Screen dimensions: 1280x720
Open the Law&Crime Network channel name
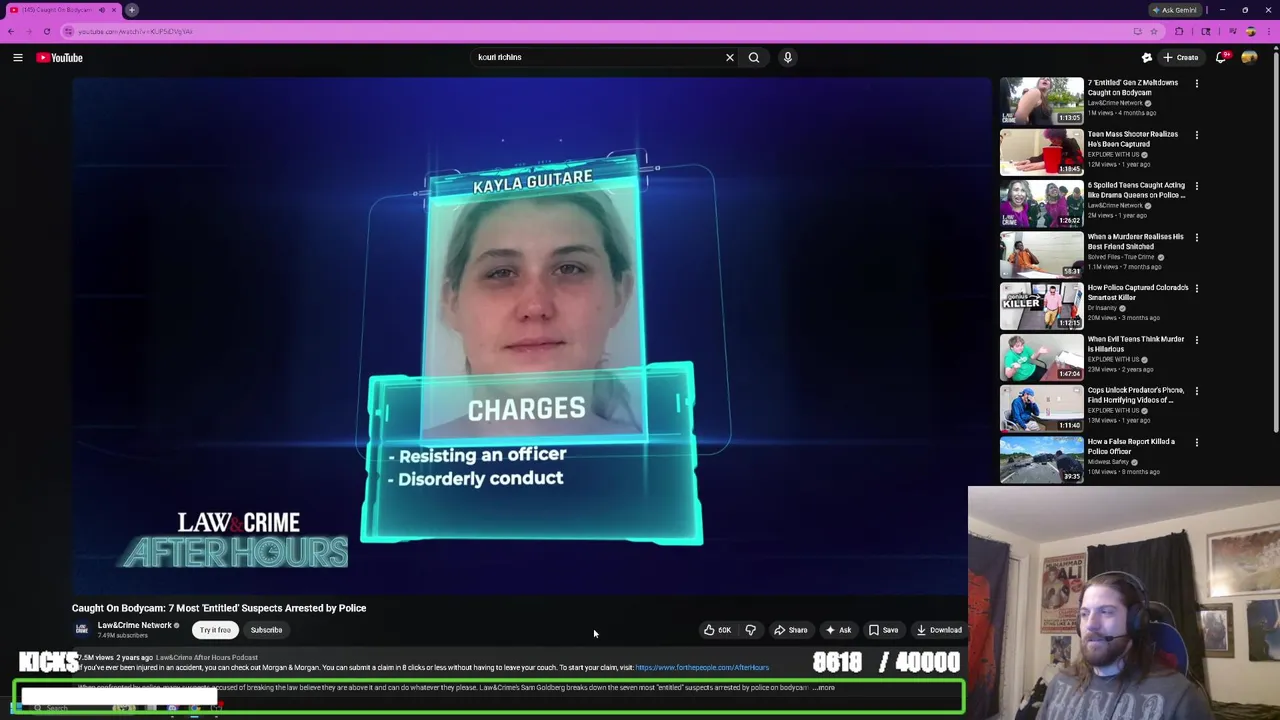[134, 625]
